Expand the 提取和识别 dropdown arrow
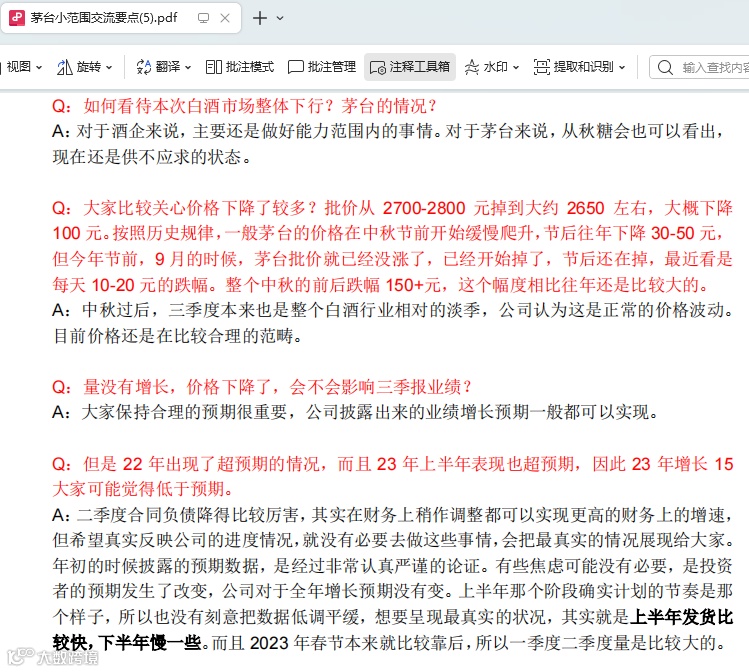Viewport: 749px width, 672px height. click(622, 67)
